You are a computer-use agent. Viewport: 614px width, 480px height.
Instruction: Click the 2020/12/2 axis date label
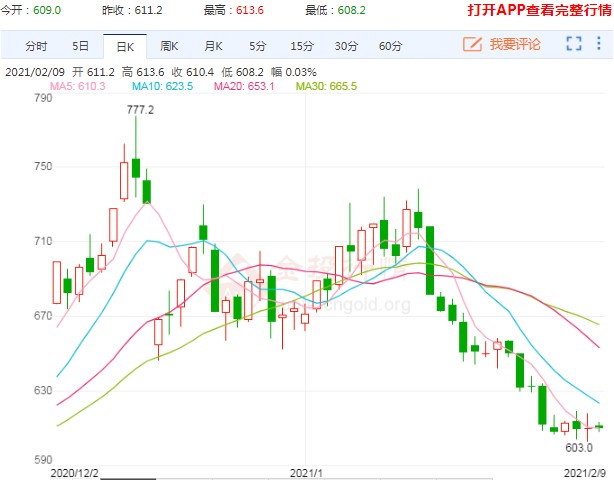74,473
